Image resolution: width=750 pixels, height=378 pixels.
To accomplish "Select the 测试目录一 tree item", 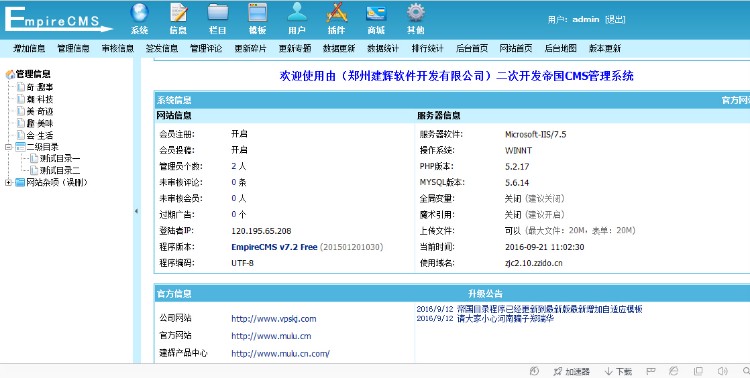I will click(x=60, y=158).
